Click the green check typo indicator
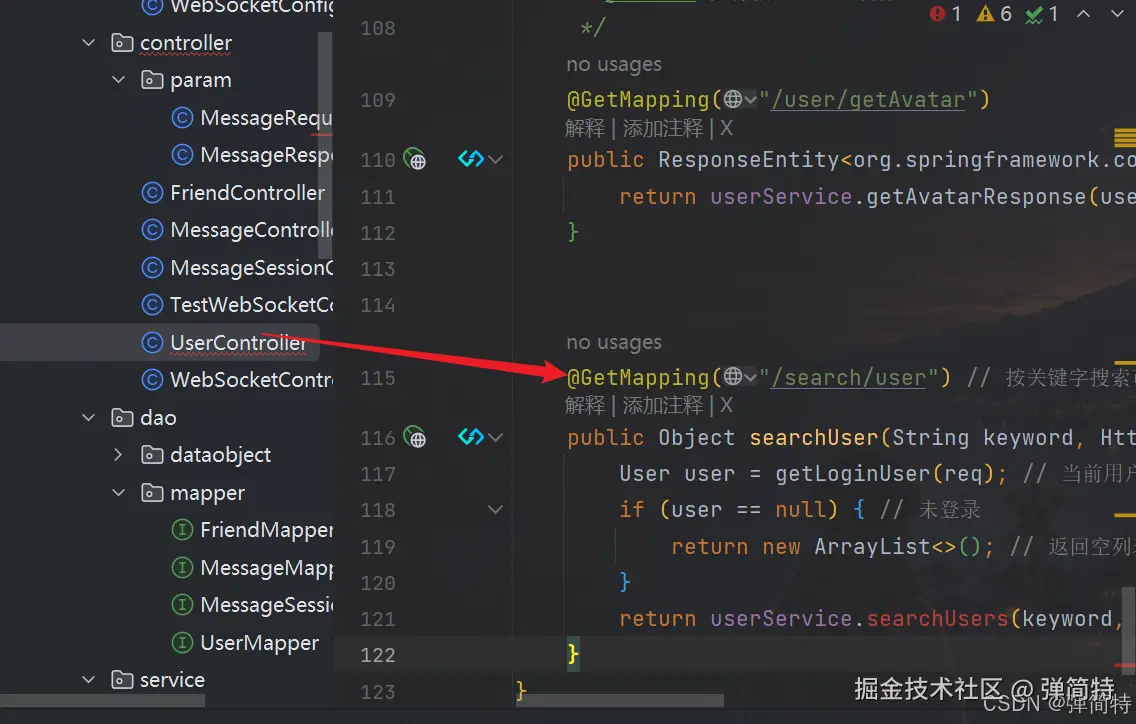This screenshot has height=724, width=1136. click(x=1042, y=14)
